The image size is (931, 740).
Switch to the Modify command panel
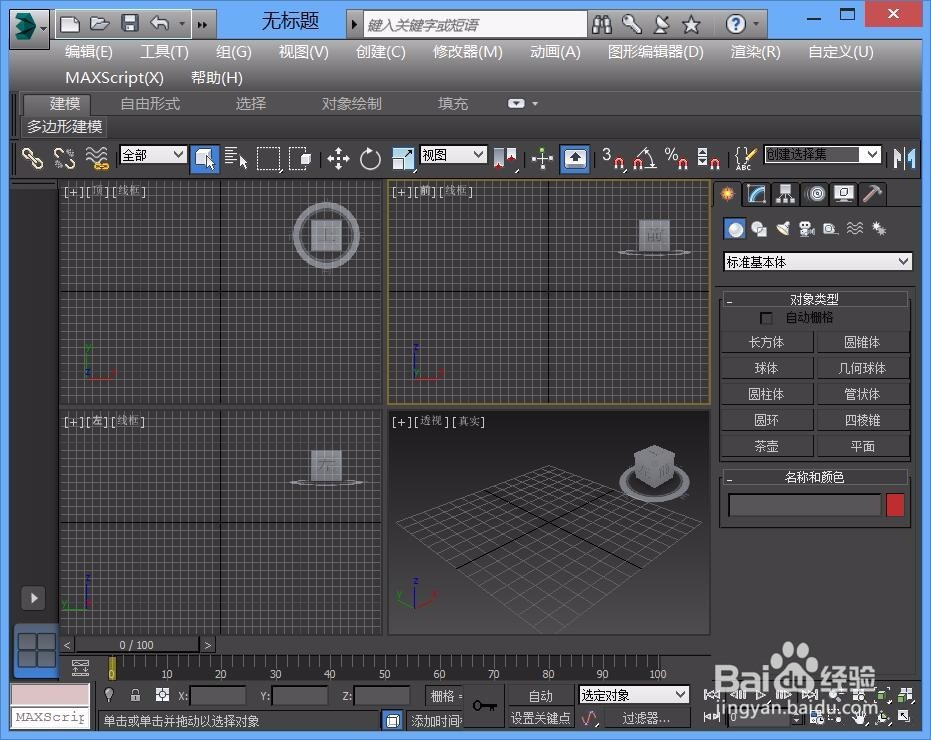click(x=756, y=193)
